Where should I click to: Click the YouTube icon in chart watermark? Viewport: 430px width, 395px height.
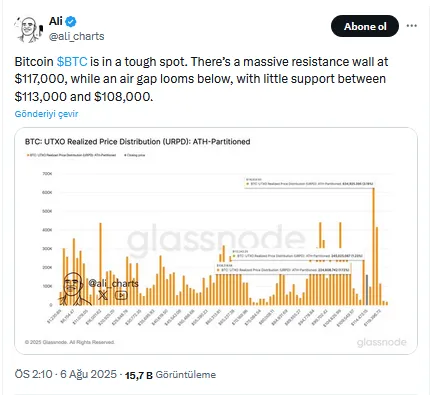click(121, 295)
